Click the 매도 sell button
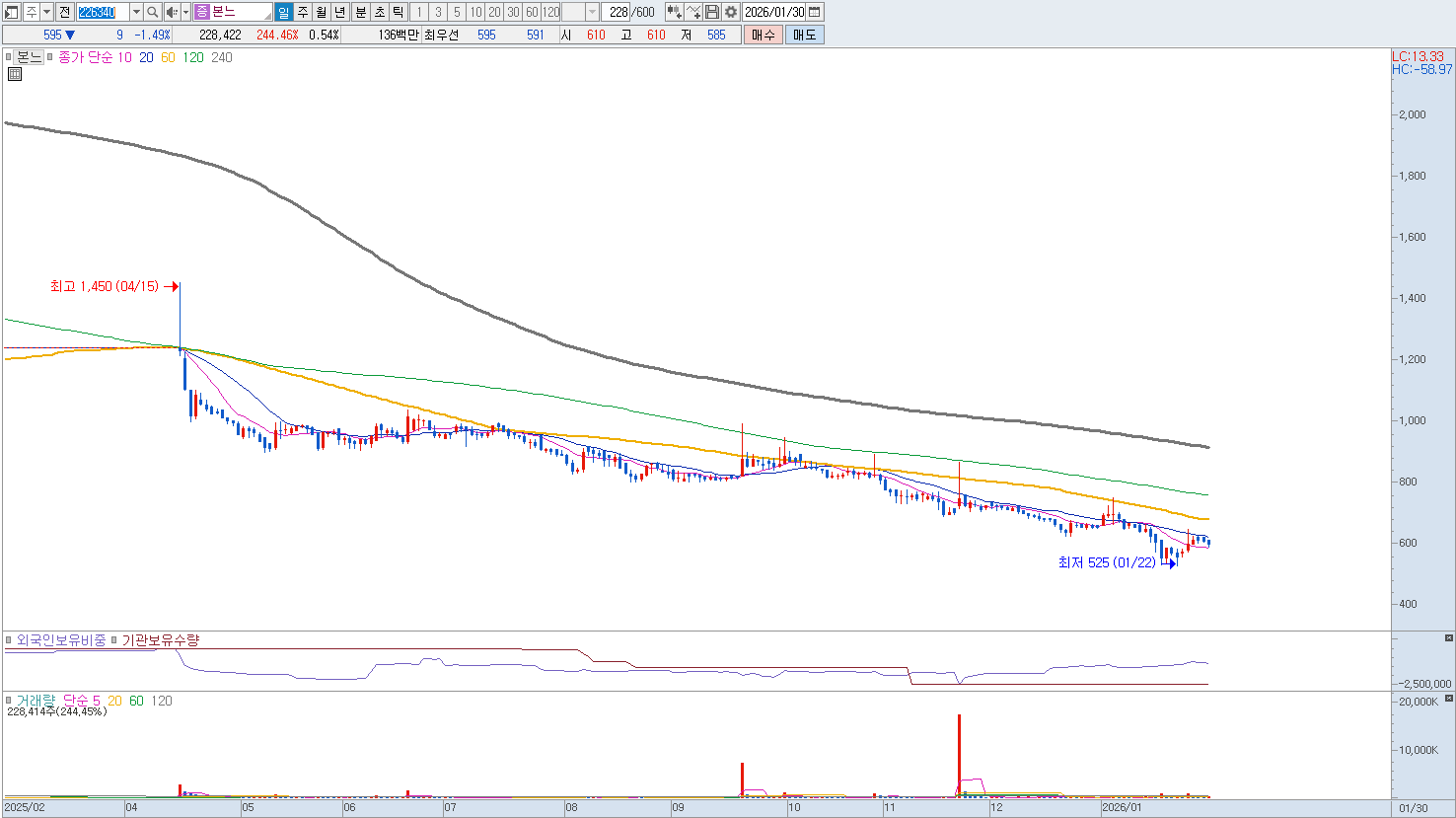This screenshot has height=818, width=1456. tap(804, 35)
